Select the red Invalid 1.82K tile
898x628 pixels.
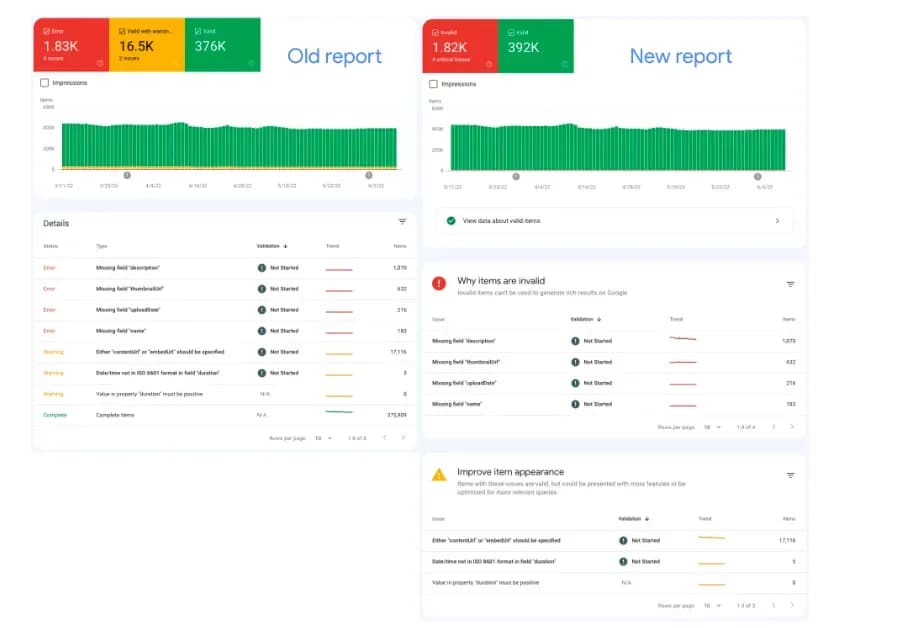click(x=460, y=45)
